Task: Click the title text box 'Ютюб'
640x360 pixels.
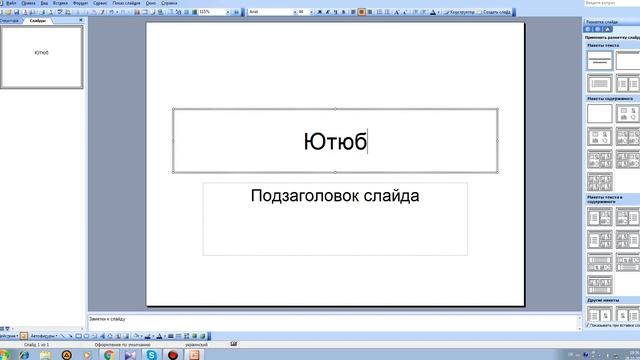Action: [x=335, y=141]
